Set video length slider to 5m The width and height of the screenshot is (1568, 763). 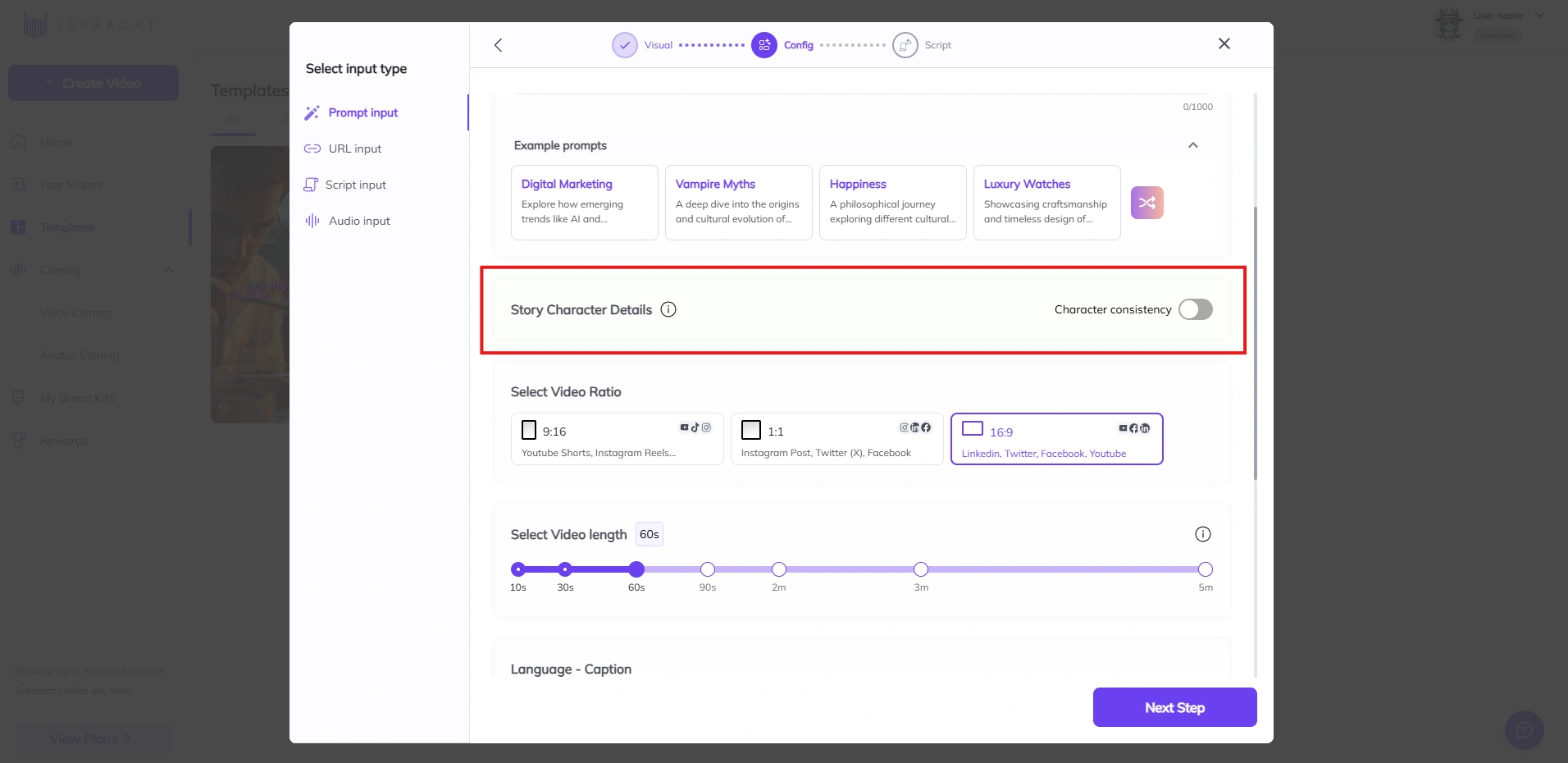click(x=1206, y=569)
